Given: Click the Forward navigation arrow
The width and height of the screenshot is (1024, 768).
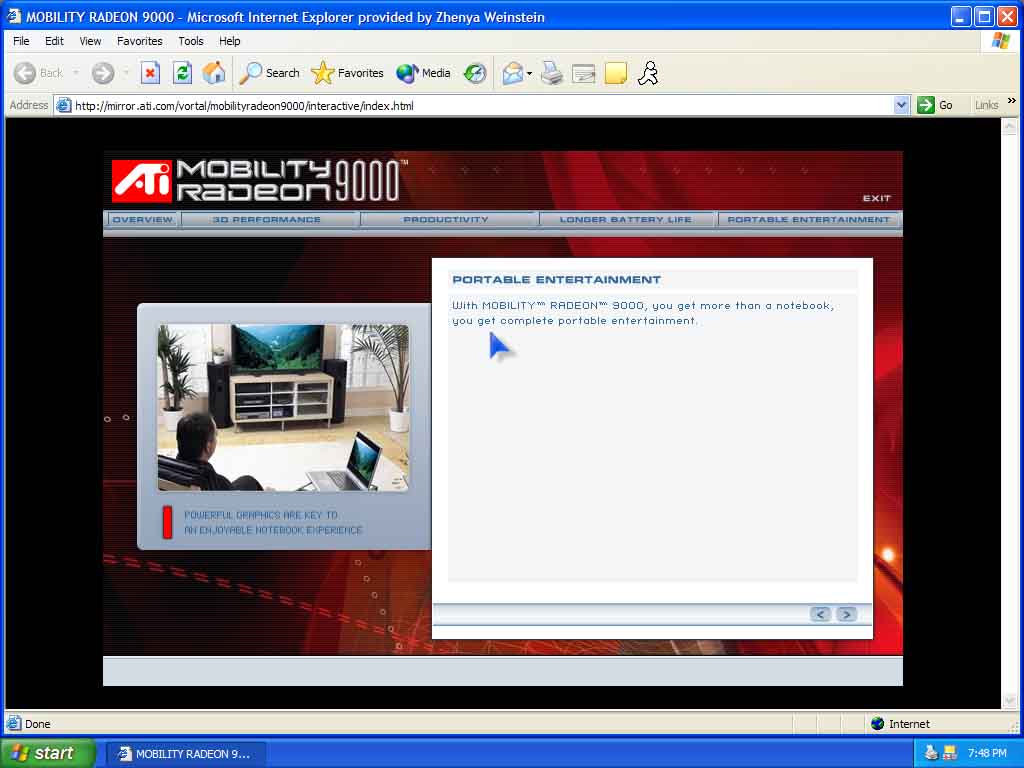Looking at the screenshot, I should [x=103, y=73].
